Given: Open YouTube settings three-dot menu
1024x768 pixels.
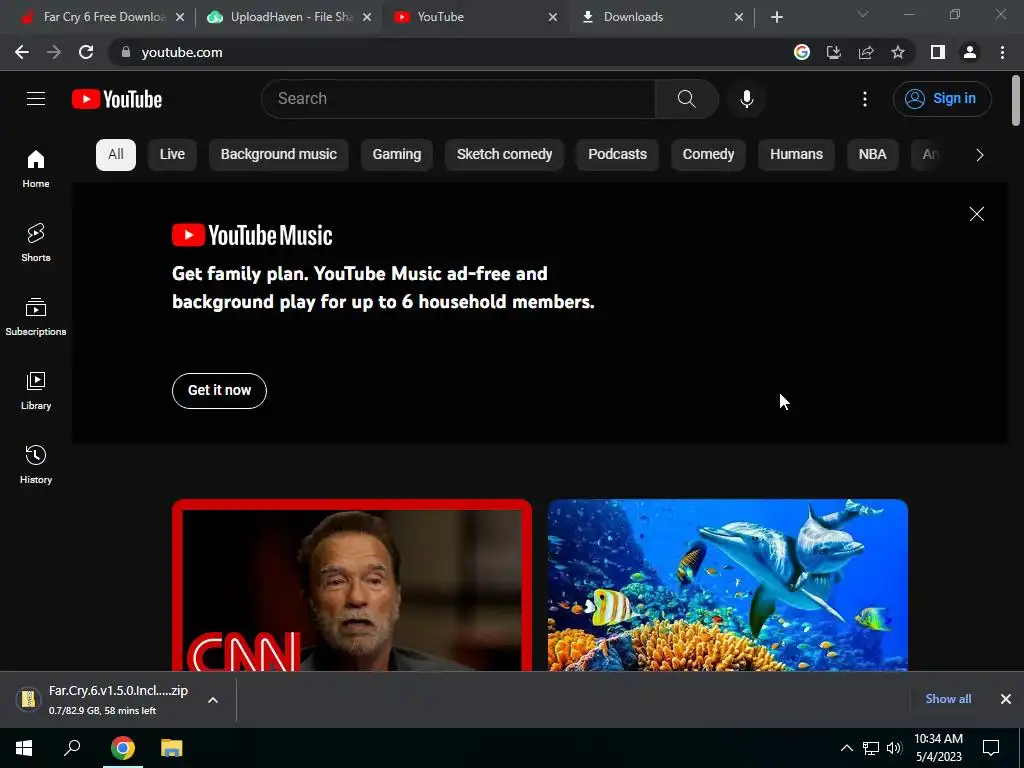Looking at the screenshot, I should click(865, 99).
